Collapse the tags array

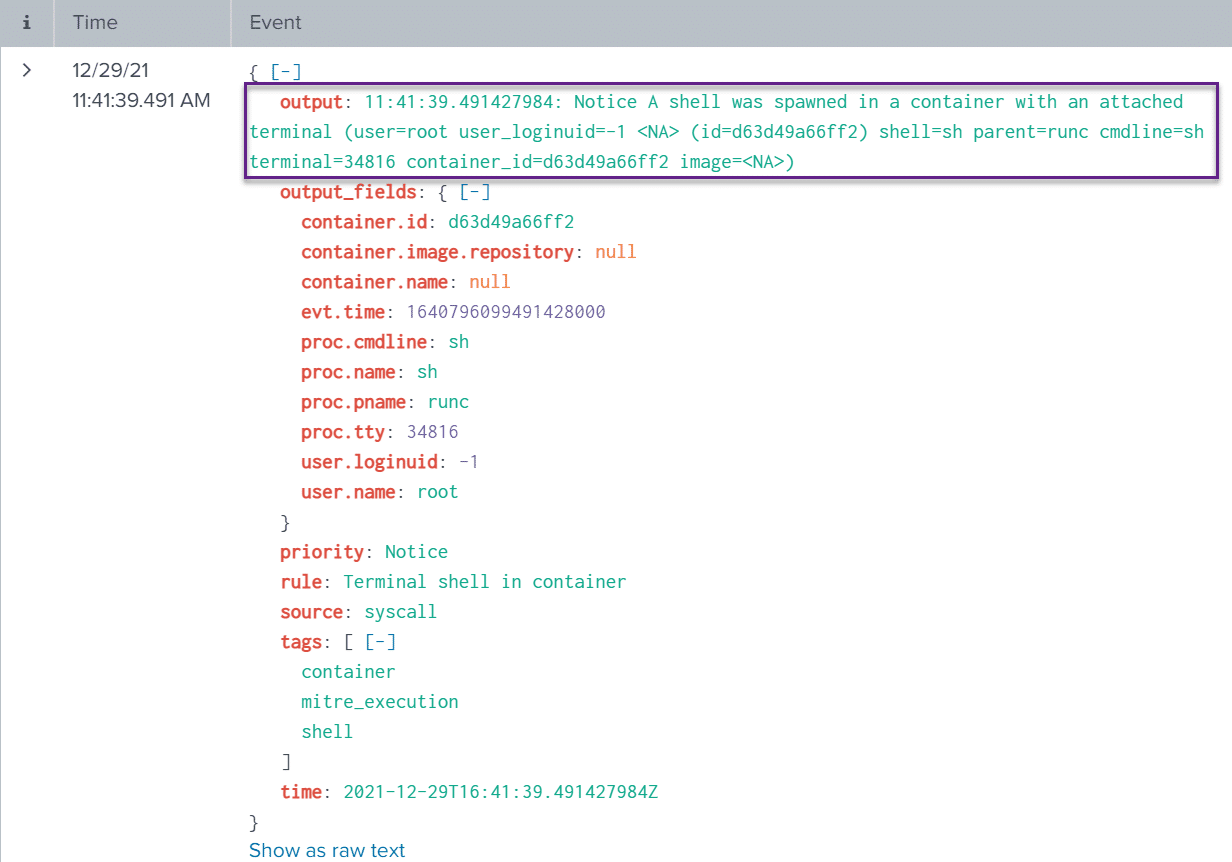pos(380,641)
